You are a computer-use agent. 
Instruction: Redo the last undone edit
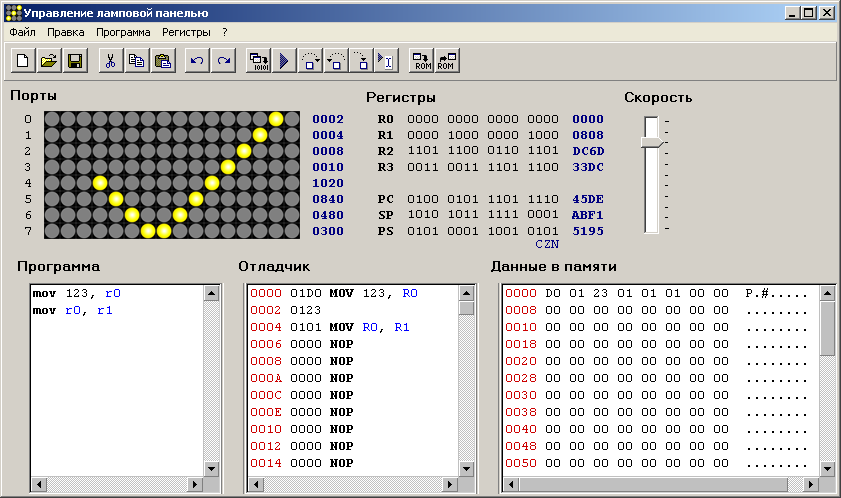223,61
